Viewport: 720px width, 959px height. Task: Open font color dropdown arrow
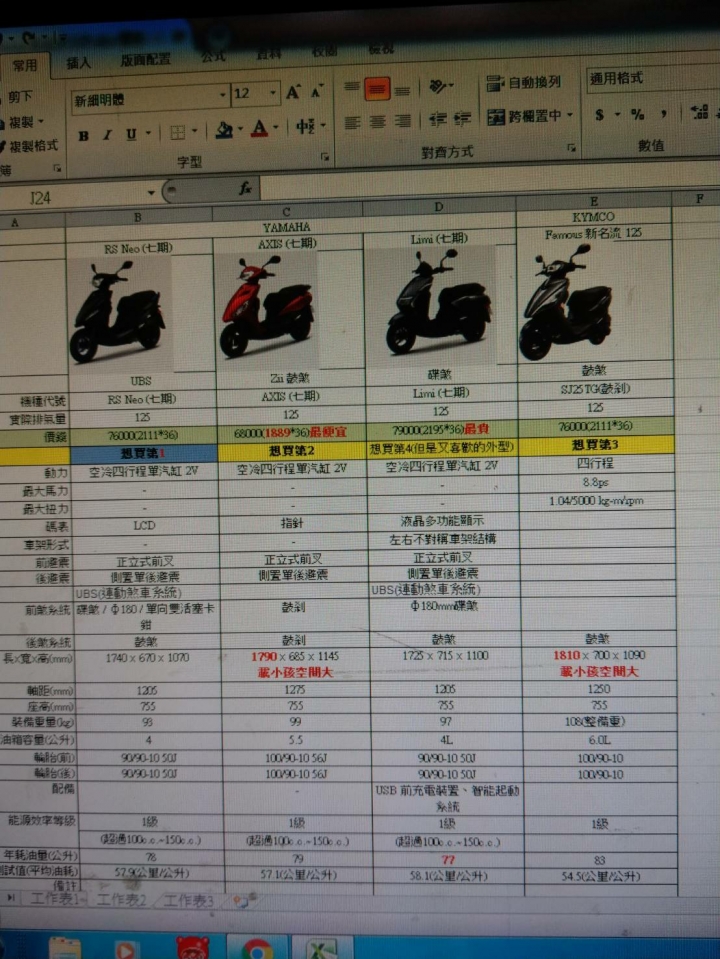pyautogui.click(x=276, y=128)
